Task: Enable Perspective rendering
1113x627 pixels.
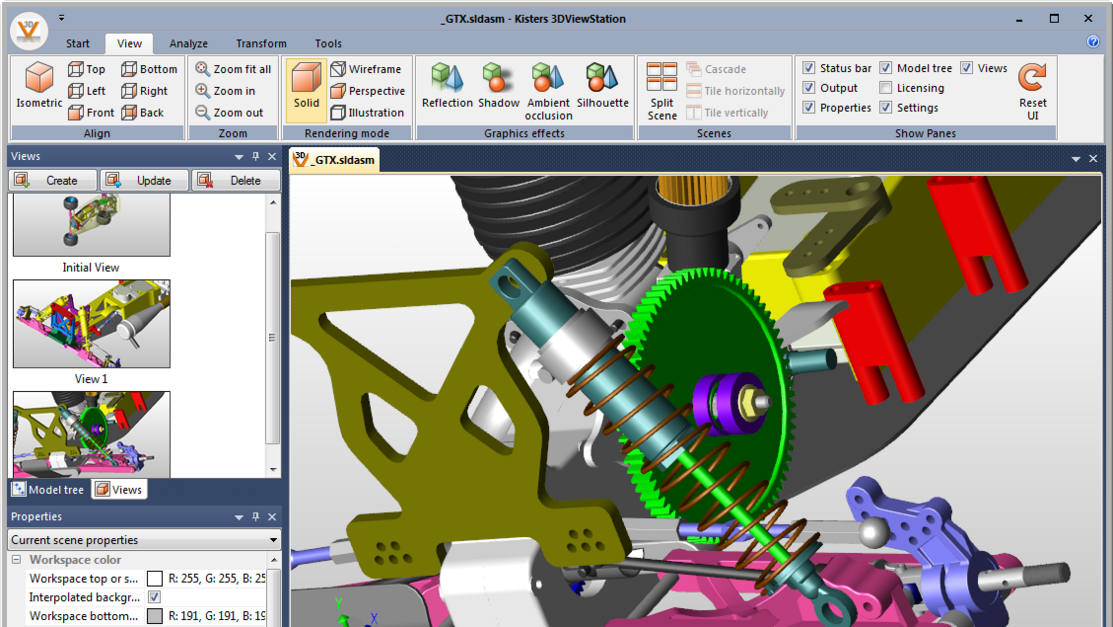Action: pos(368,91)
